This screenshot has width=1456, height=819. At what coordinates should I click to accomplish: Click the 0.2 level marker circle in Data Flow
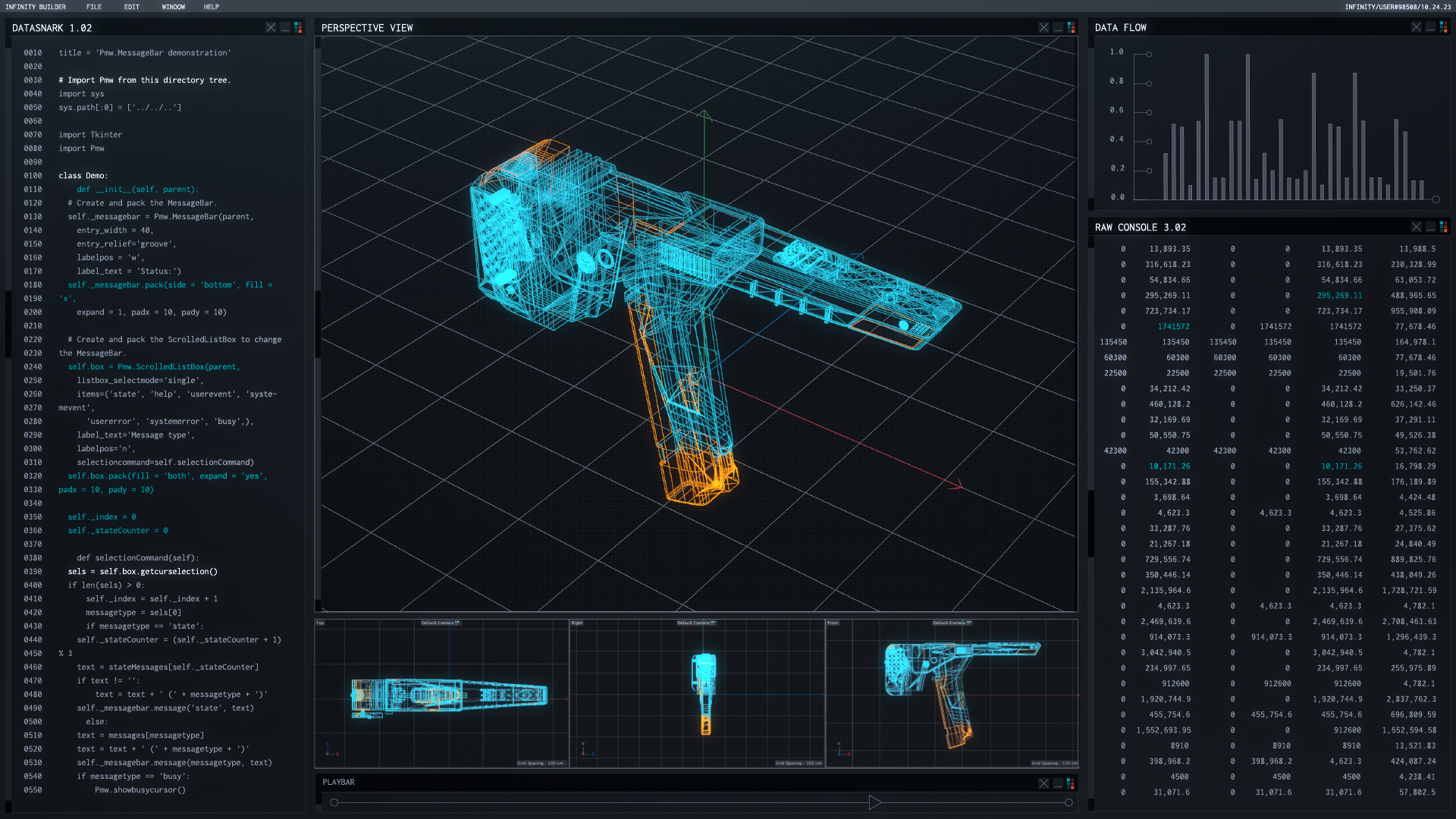click(1149, 171)
